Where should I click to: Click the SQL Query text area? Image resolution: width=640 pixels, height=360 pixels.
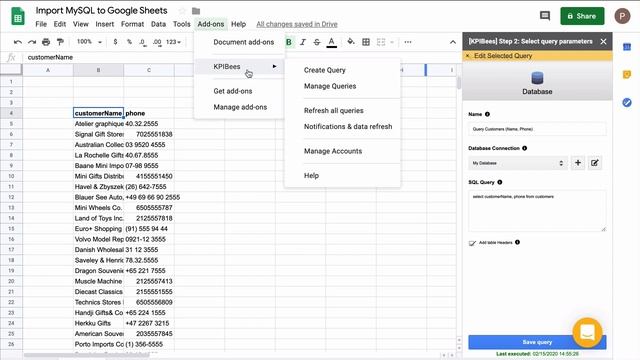537,211
